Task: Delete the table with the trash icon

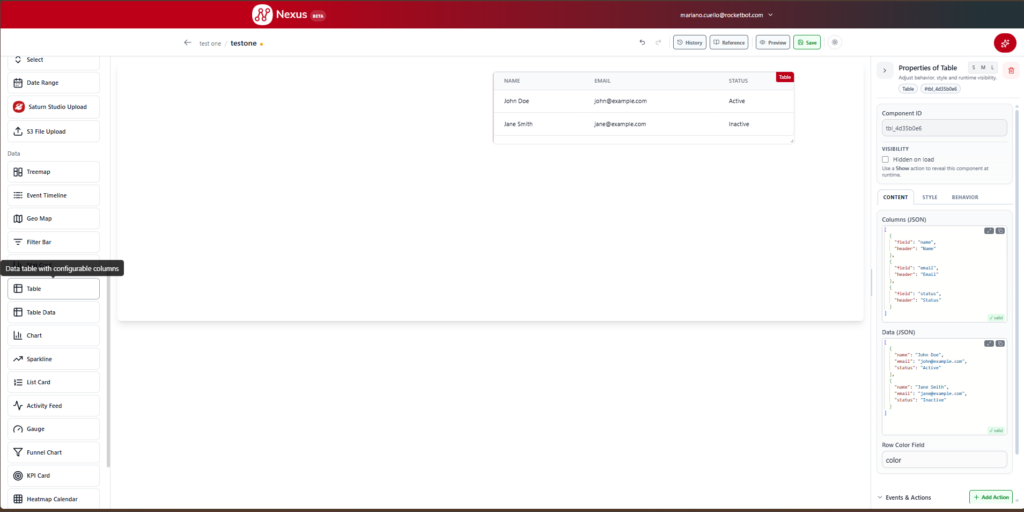Action: coord(1011,71)
